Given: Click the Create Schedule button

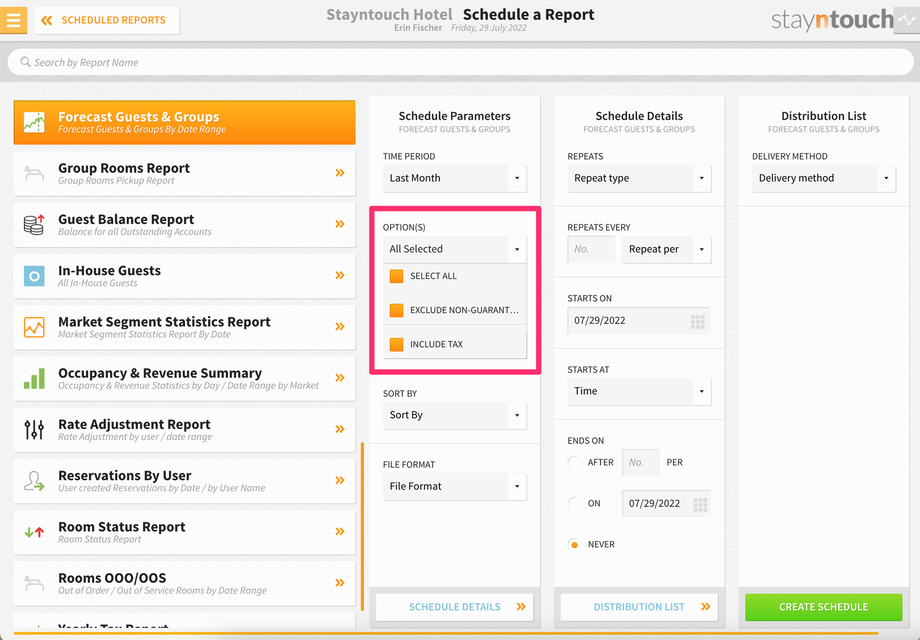Looking at the screenshot, I should [824, 607].
